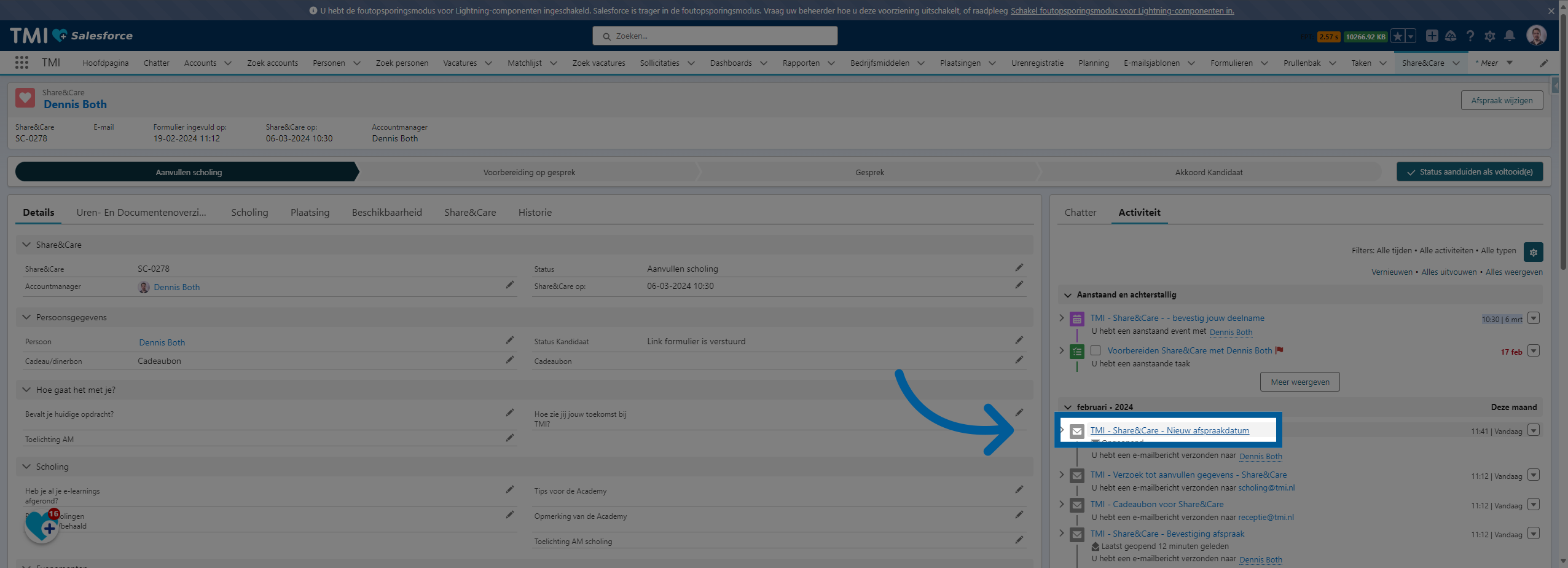Screen dimensions: 1568x568
Task: Click Status aanduiden als voltooid(e) button
Action: pyautogui.click(x=1470, y=172)
